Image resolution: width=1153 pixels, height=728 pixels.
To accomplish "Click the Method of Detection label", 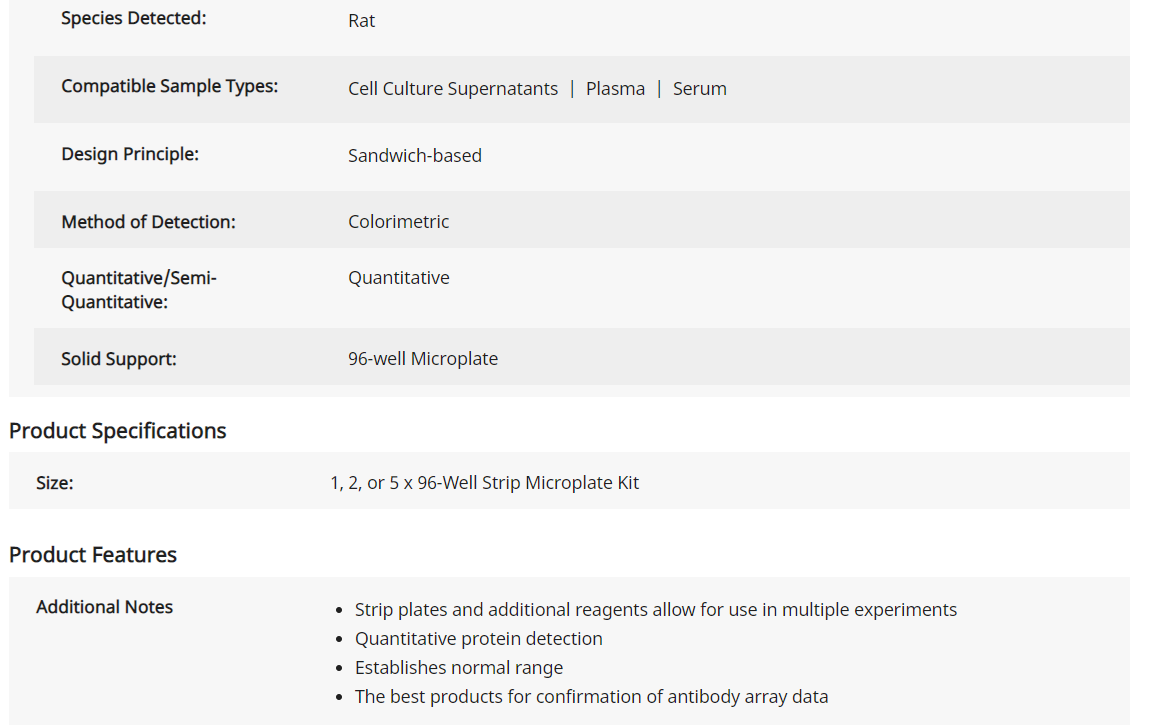I will pos(148,222).
